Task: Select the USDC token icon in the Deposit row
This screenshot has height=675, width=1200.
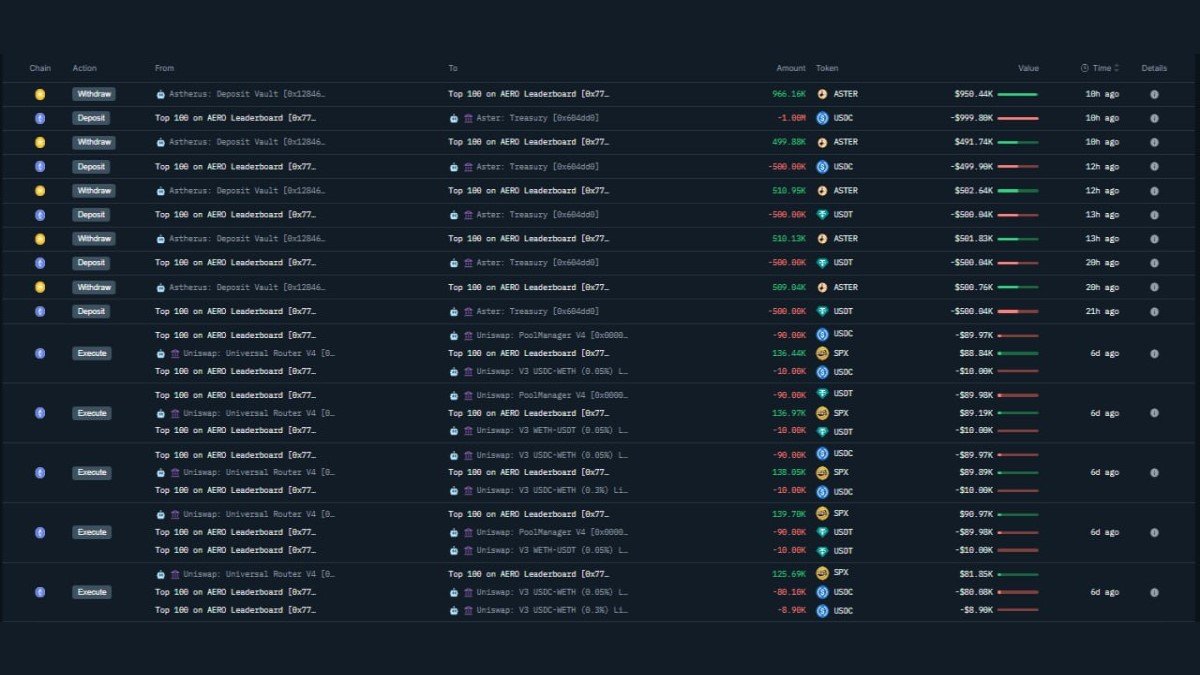Action: coord(822,117)
